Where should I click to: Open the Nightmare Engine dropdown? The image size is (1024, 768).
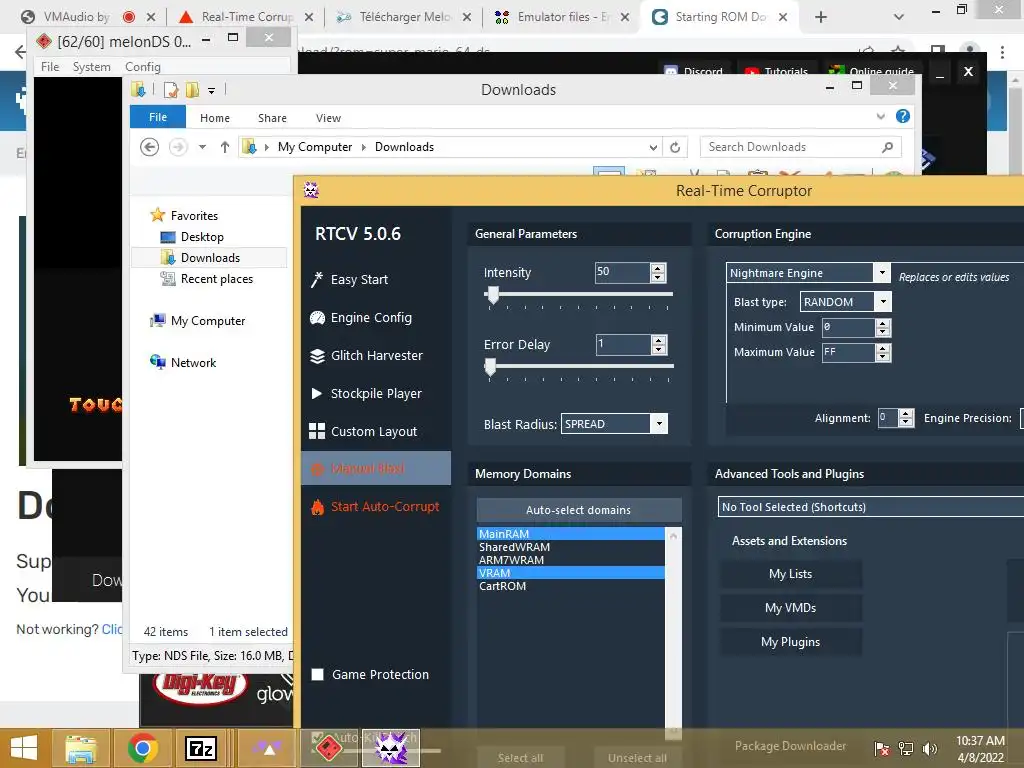882,272
